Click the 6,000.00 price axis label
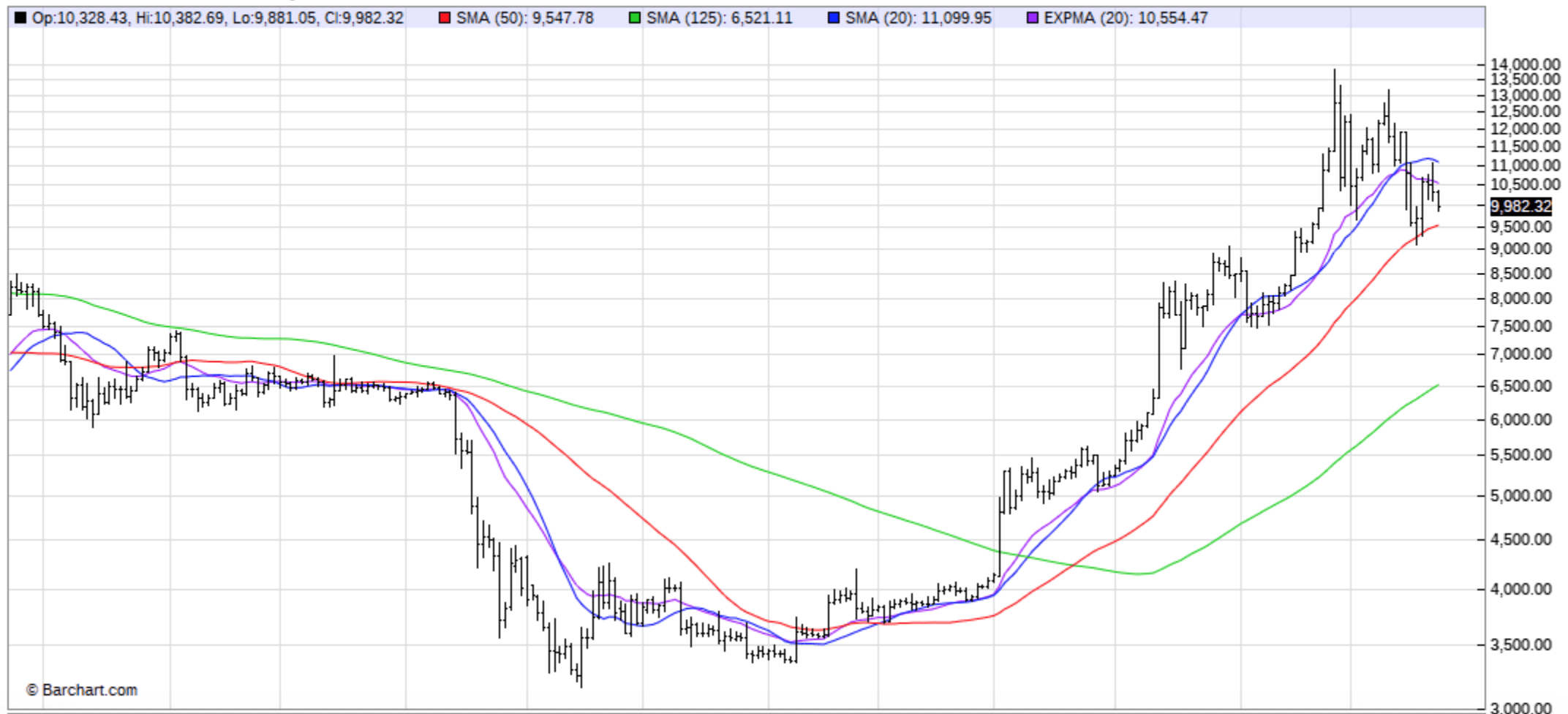Viewport: 1568px width, 714px height. click(x=1521, y=420)
